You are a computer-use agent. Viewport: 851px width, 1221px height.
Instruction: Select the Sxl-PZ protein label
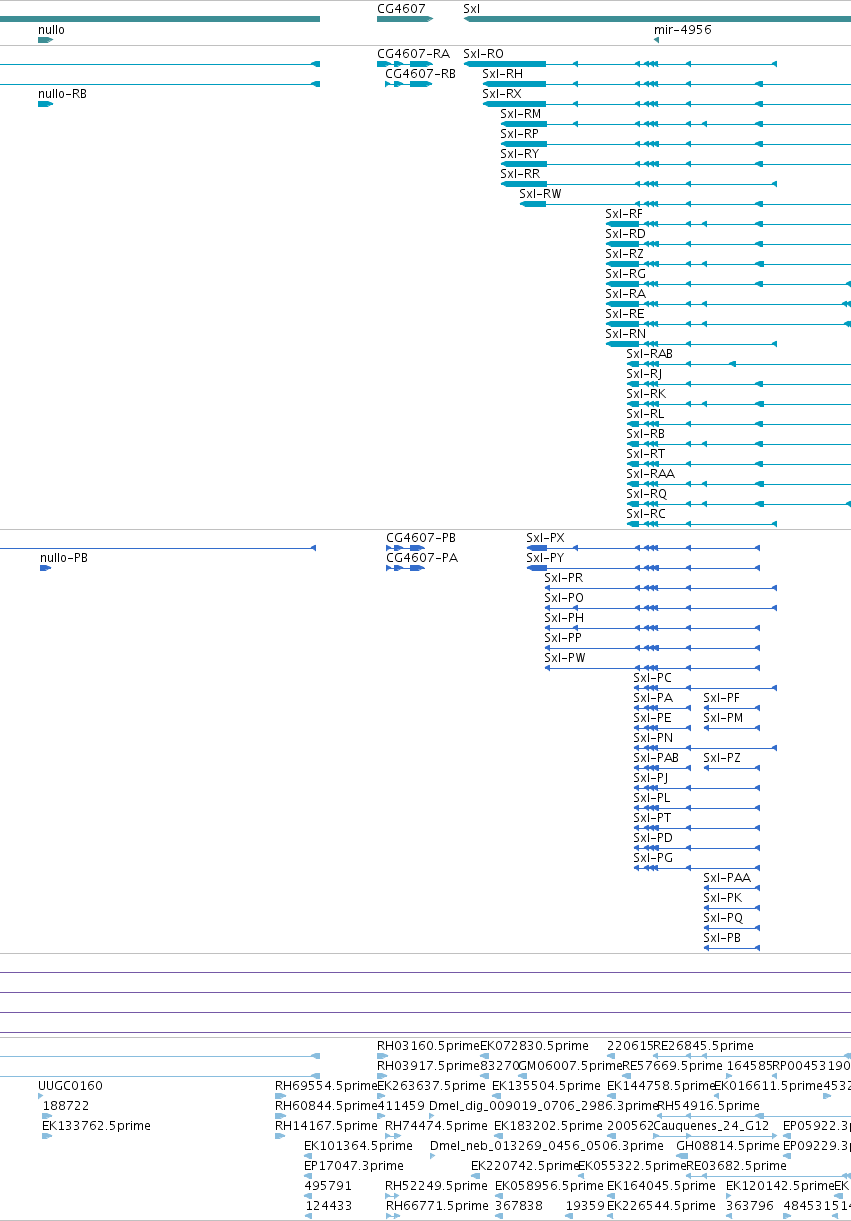point(722,757)
